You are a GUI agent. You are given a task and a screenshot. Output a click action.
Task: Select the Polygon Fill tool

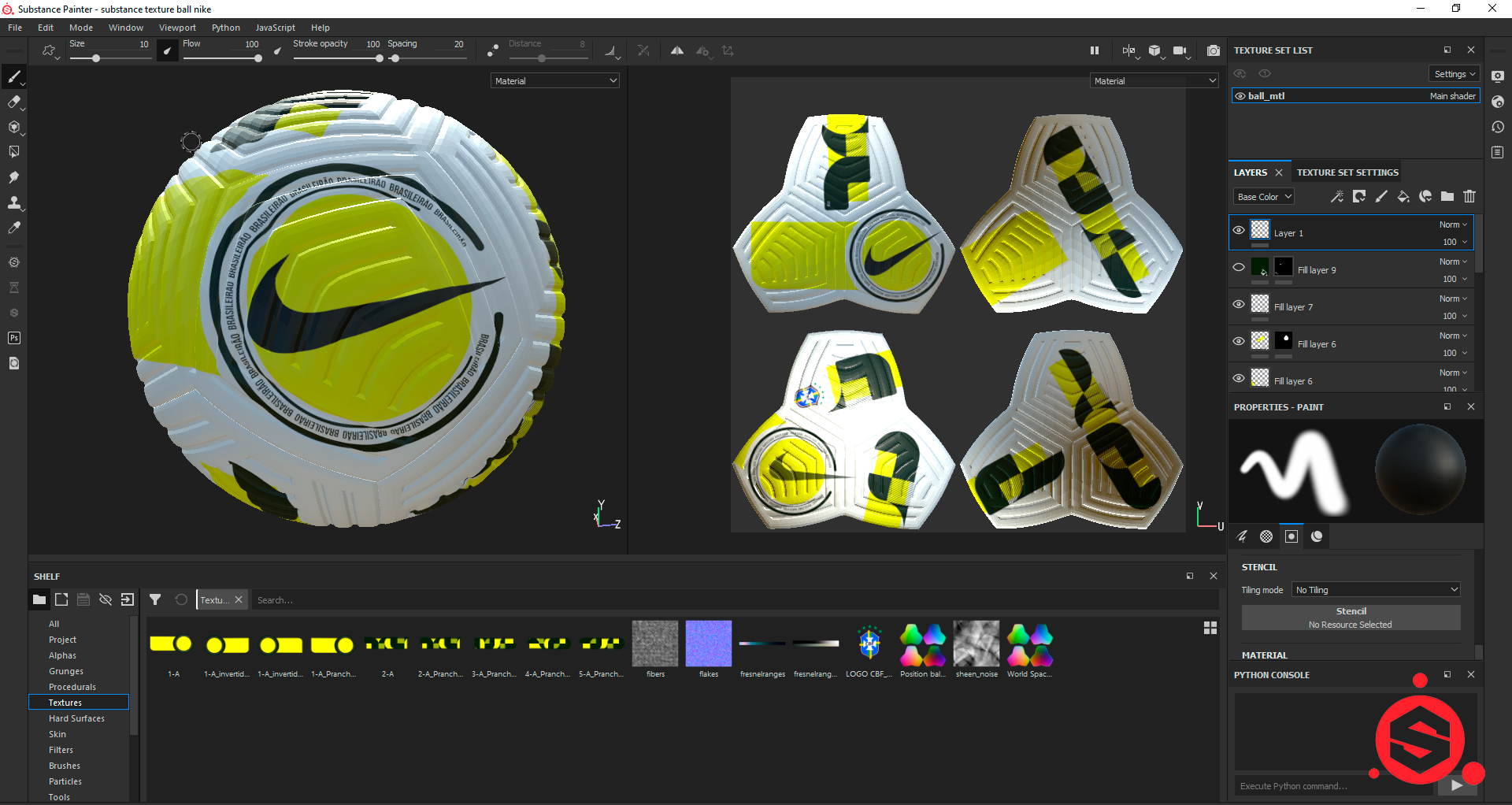tap(13, 152)
